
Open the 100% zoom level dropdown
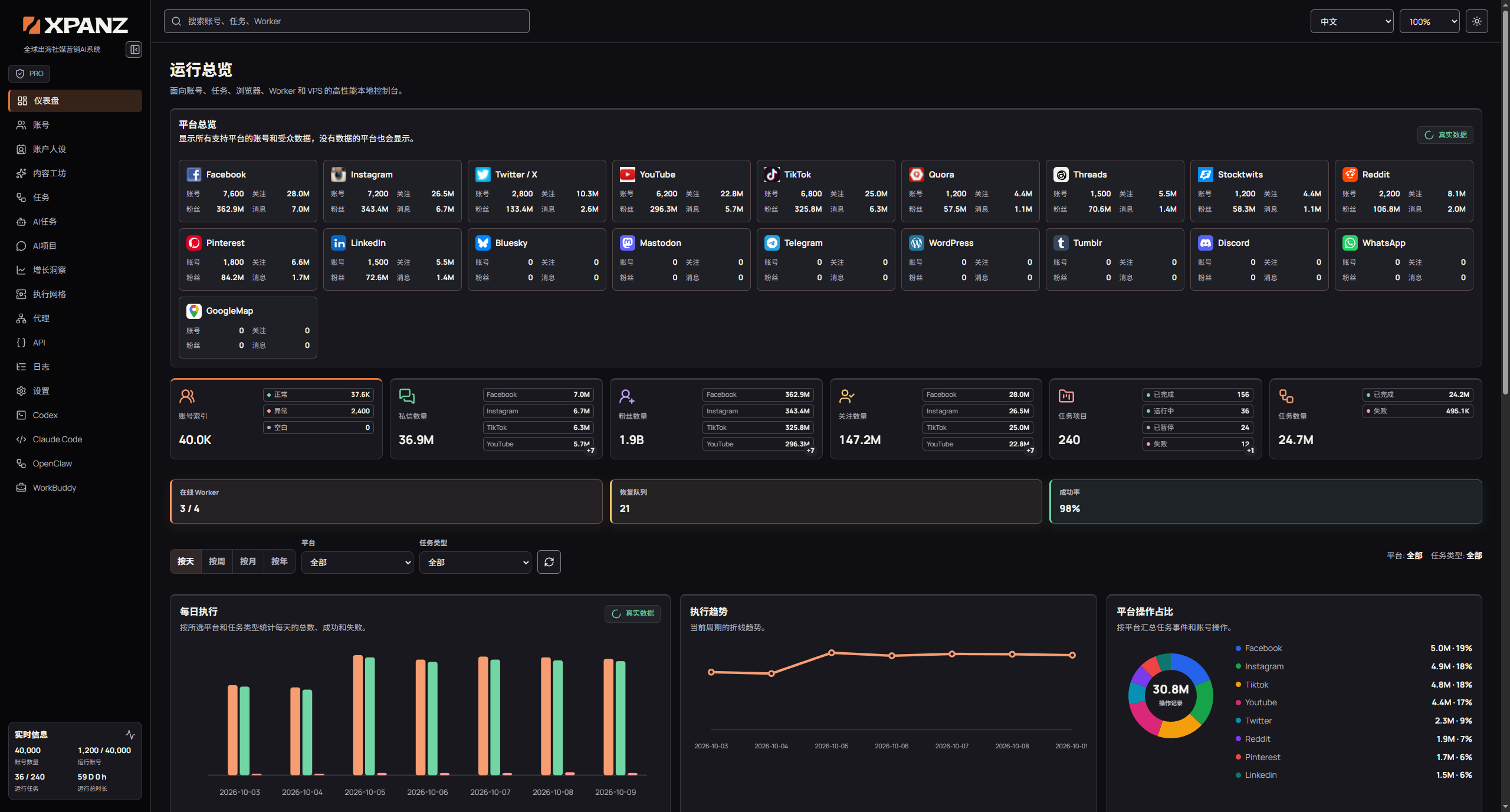pos(1429,22)
